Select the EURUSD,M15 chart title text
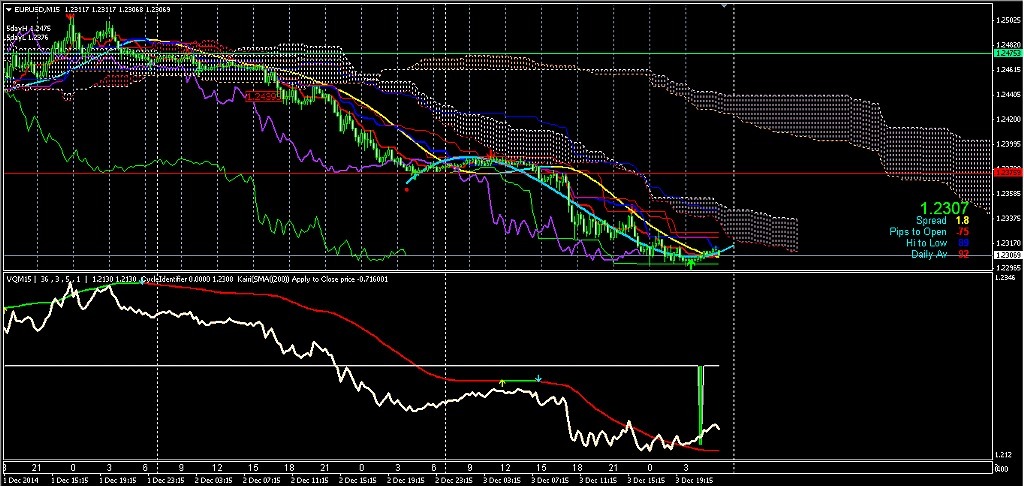This screenshot has height=486, width=1024. tap(37, 9)
